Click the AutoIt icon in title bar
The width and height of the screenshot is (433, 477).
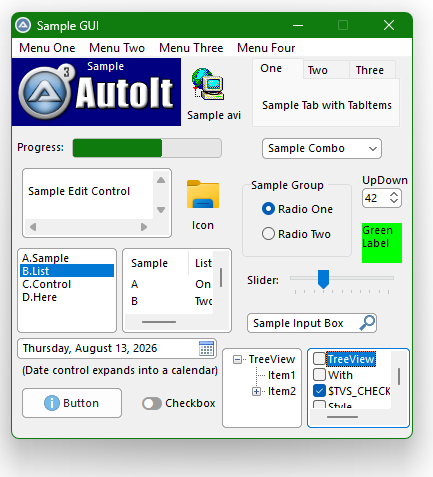click(23, 25)
